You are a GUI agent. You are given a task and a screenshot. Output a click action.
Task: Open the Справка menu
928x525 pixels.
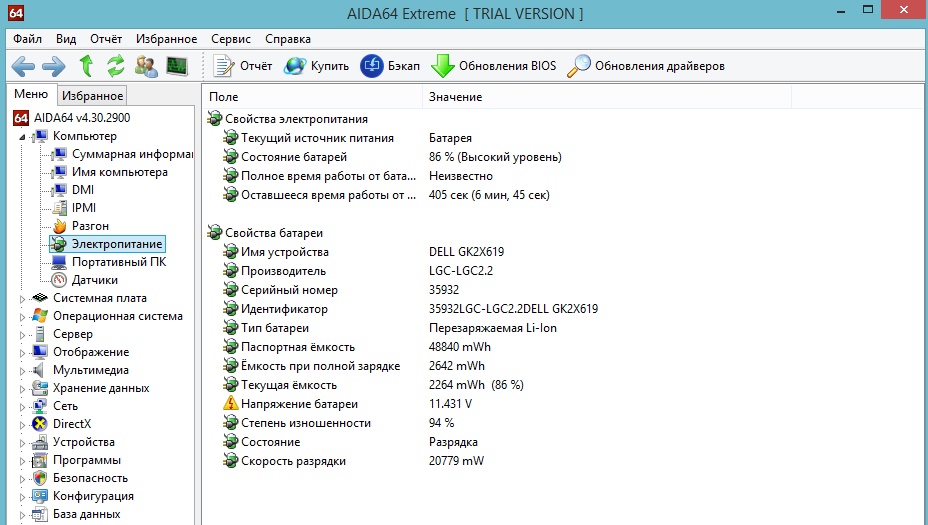click(288, 39)
